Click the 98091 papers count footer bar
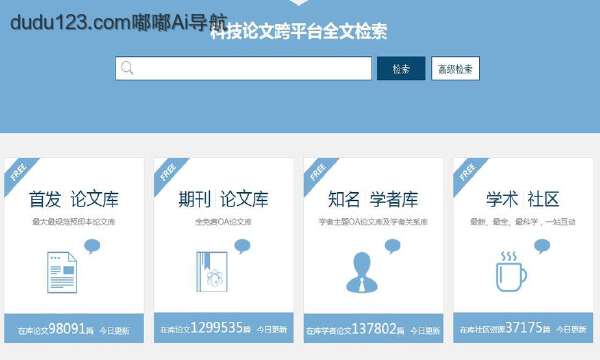Image resolution: width=600 pixels, height=360 pixels. point(74,328)
